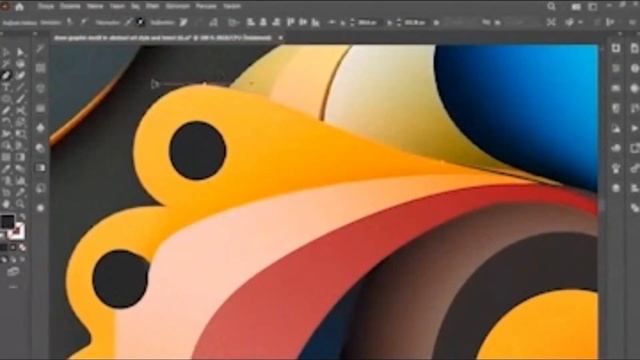Open the Edit Toolbar dots

pos(13,287)
